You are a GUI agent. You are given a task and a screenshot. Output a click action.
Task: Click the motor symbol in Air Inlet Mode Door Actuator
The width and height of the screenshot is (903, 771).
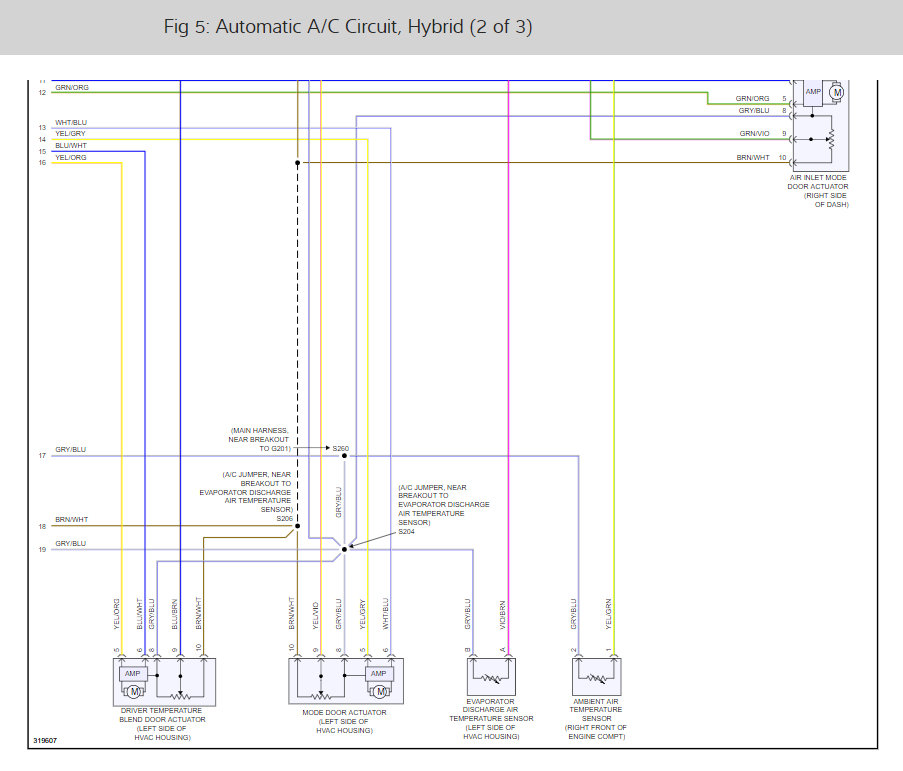click(837, 92)
